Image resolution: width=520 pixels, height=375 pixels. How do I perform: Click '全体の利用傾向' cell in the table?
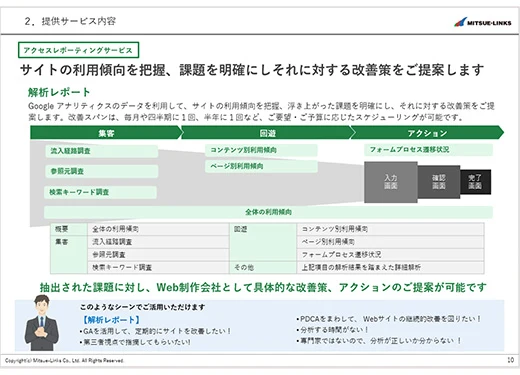(x=158, y=229)
